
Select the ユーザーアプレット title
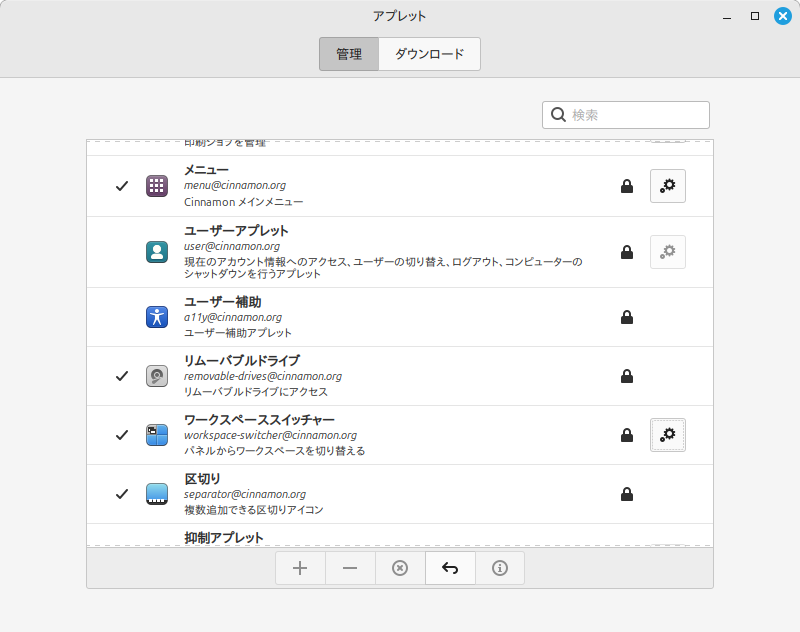pyautogui.click(x=236, y=231)
